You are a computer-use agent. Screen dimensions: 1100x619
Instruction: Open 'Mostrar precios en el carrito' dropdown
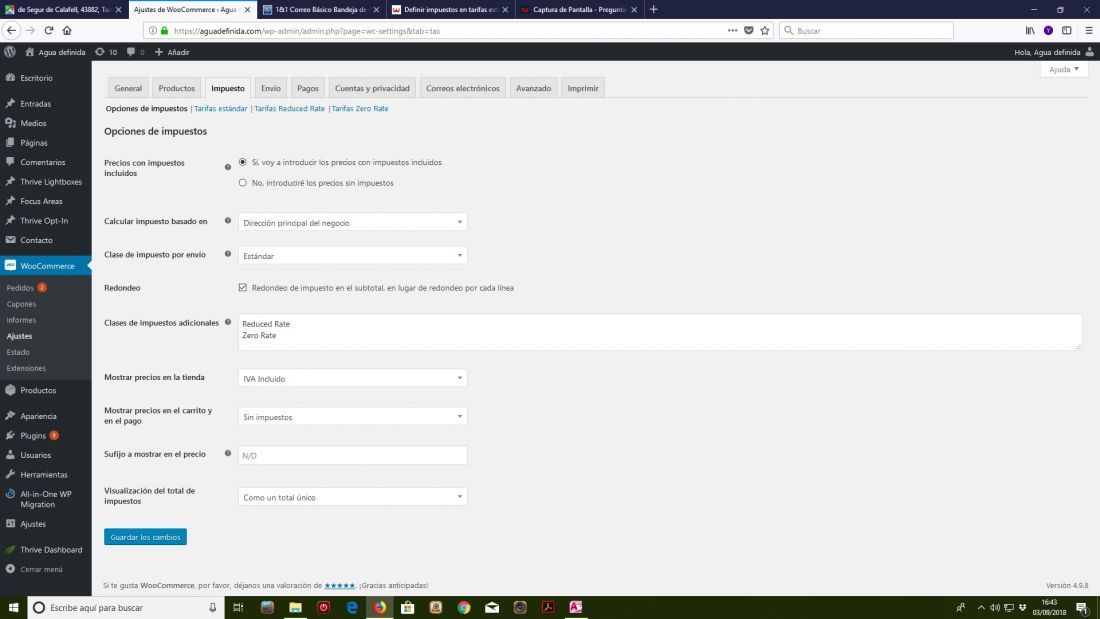pyautogui.click(x=352, y=416)
